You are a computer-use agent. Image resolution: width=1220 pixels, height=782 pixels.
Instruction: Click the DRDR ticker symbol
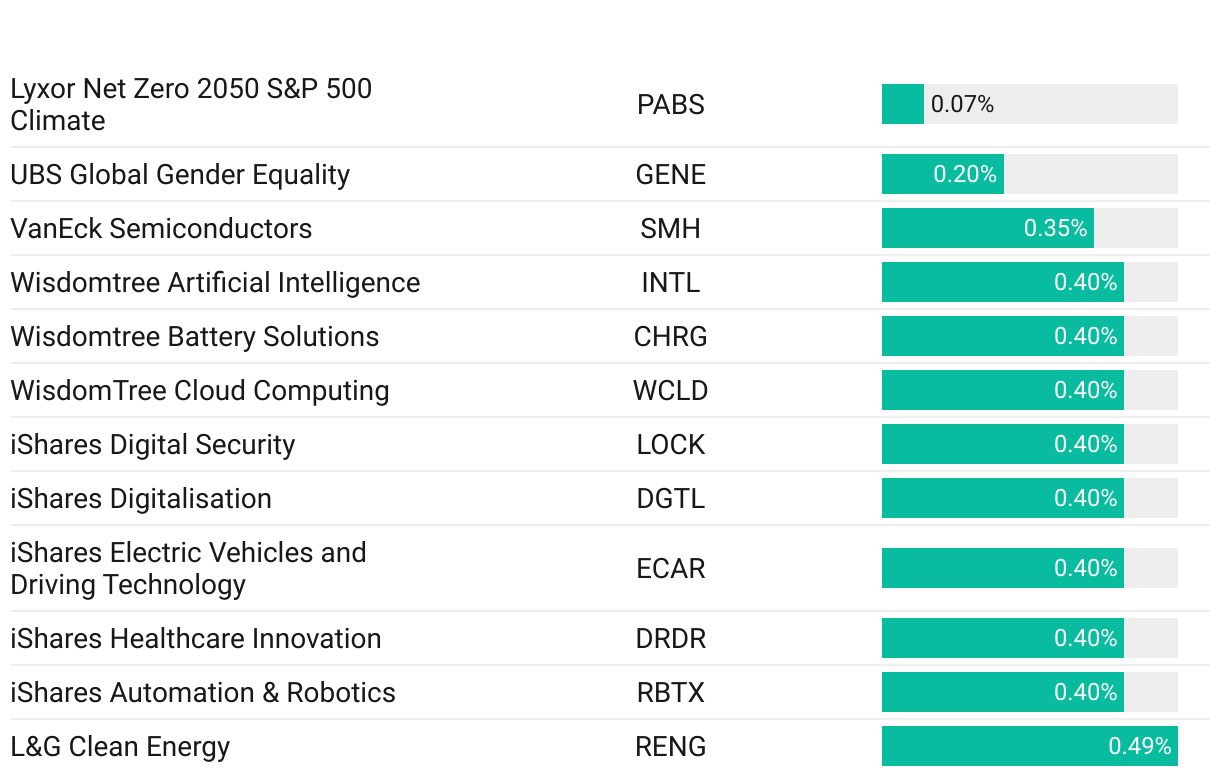pos(670,639)
